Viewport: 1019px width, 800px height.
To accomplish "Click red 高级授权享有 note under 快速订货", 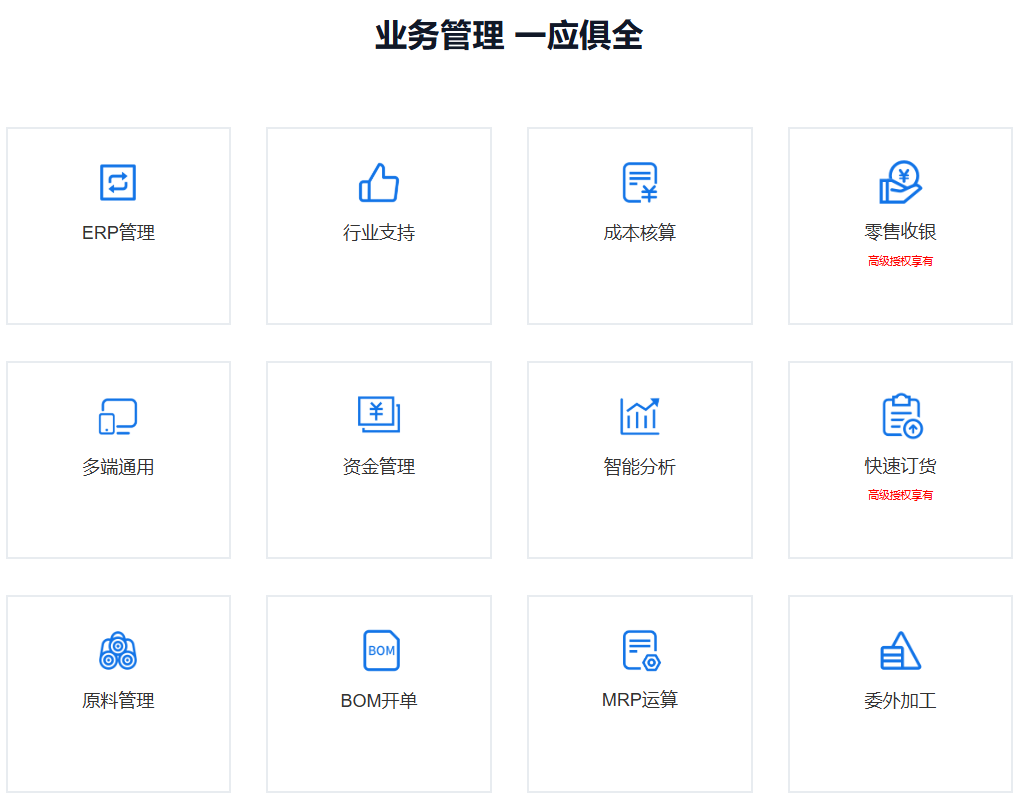I will (x=900, y=495).
